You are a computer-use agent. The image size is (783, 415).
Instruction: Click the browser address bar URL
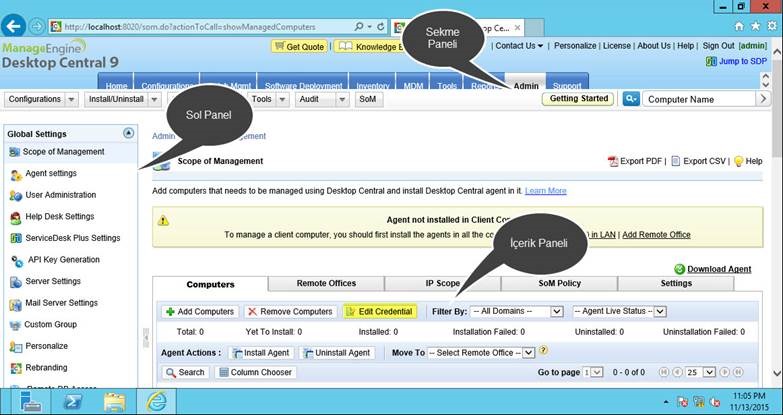[x=190, y=27]
